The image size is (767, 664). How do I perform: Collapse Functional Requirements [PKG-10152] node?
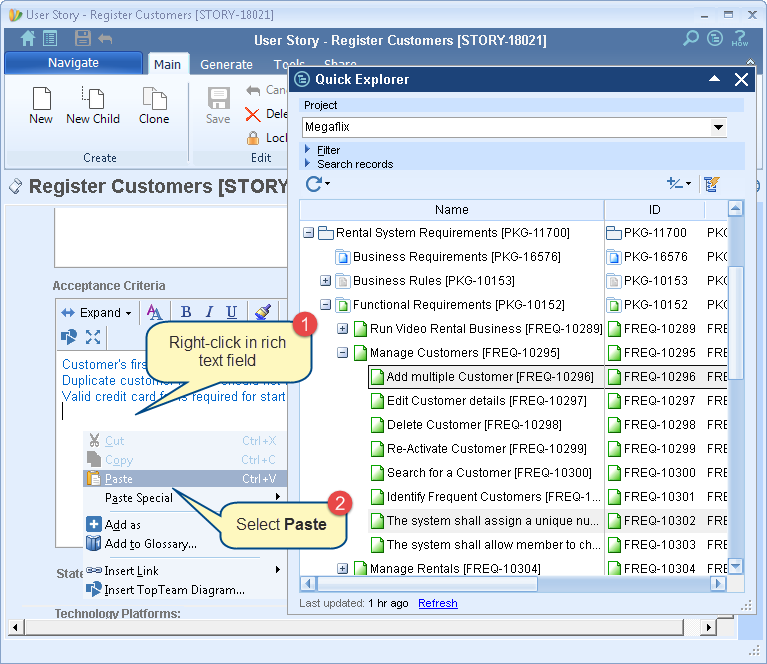[x=325, y=305]
